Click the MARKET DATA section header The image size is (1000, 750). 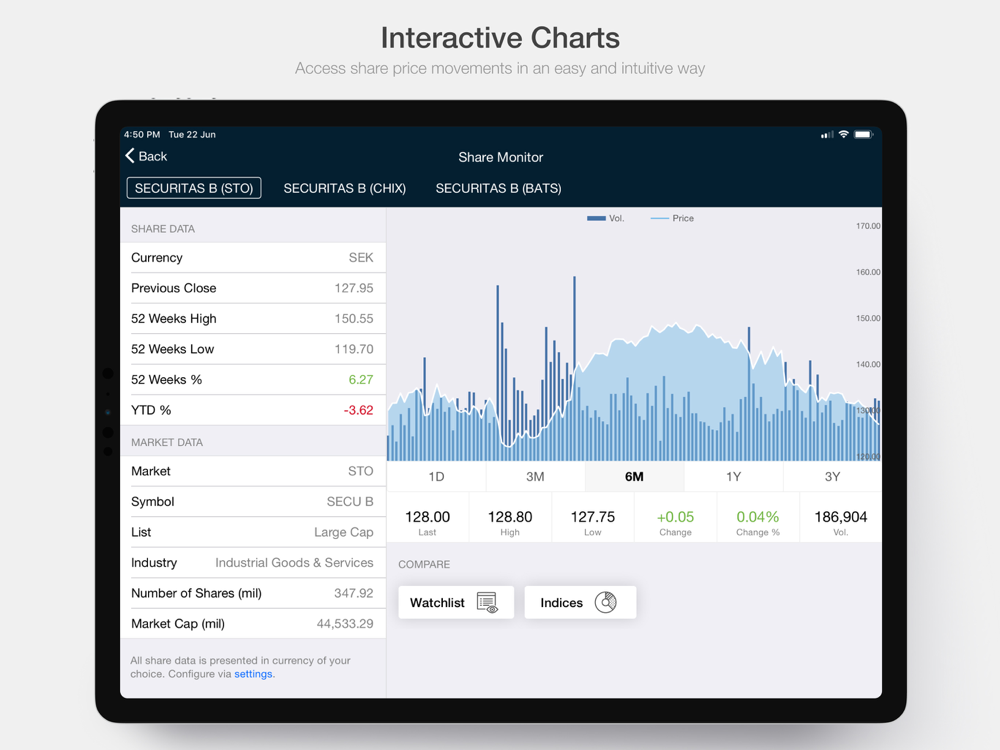166,443
